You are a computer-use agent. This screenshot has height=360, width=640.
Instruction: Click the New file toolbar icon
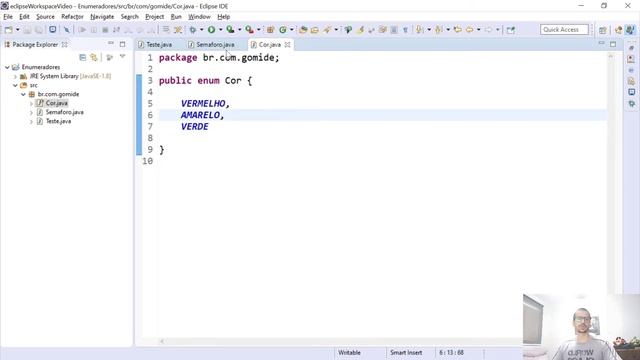click(x=8, y=30)
